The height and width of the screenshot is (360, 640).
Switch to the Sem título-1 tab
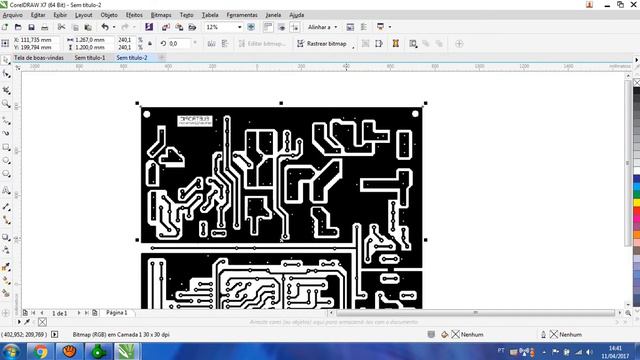(90, 58)
